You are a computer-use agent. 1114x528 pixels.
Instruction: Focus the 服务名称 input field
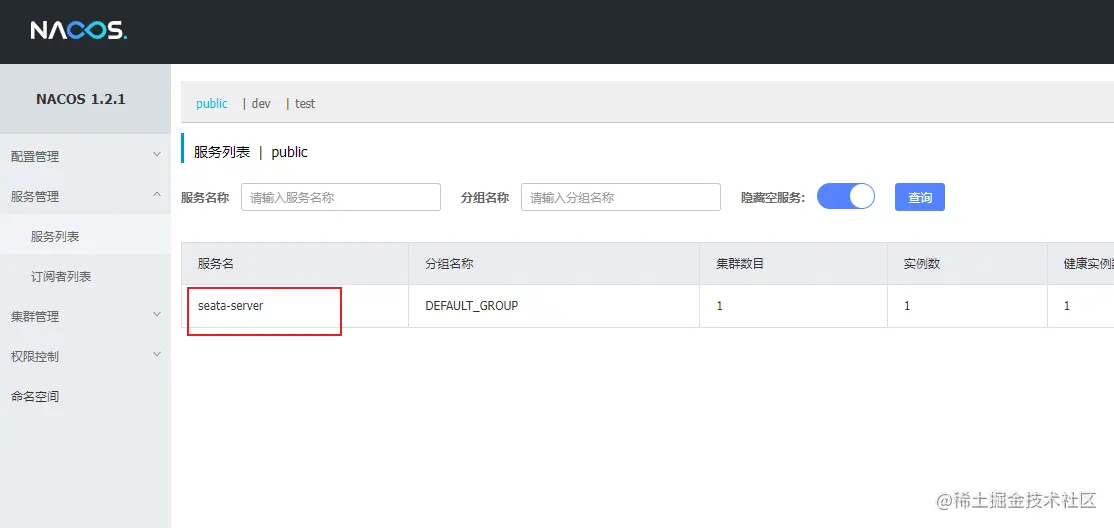[x=340, y=198]
